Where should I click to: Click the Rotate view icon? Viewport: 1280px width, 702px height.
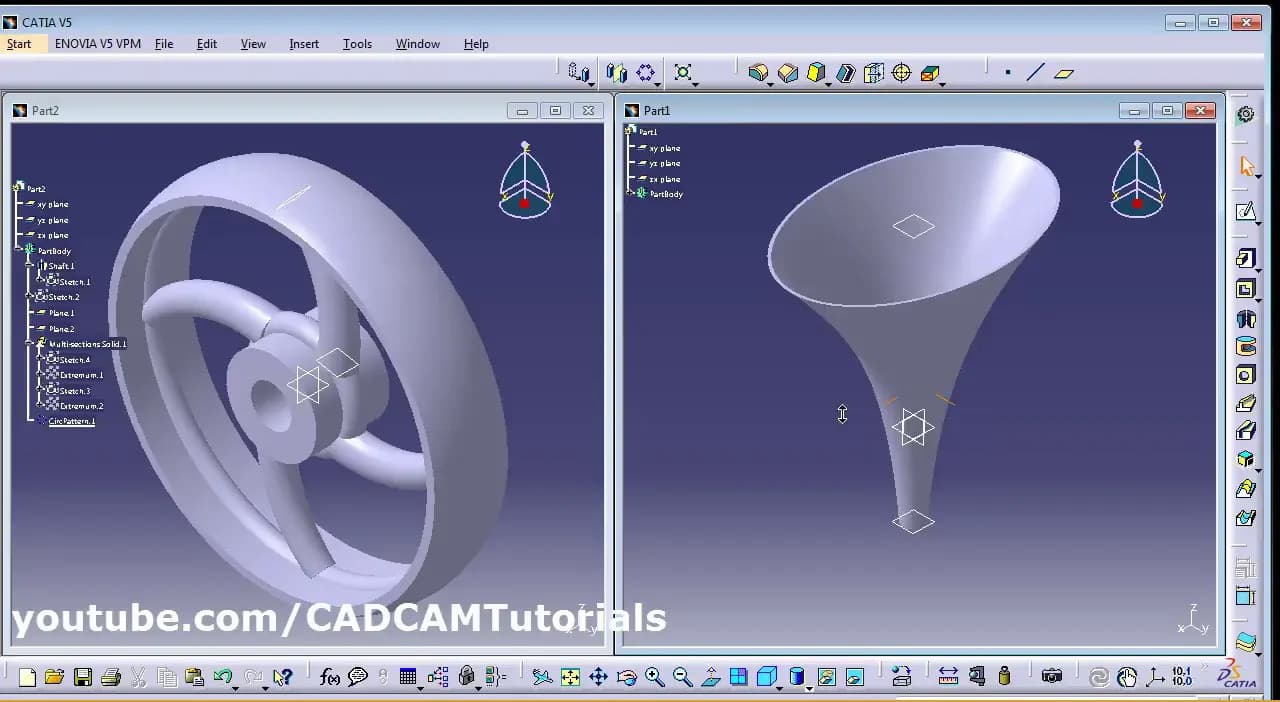pyautogui.click(x=626, y=677)
